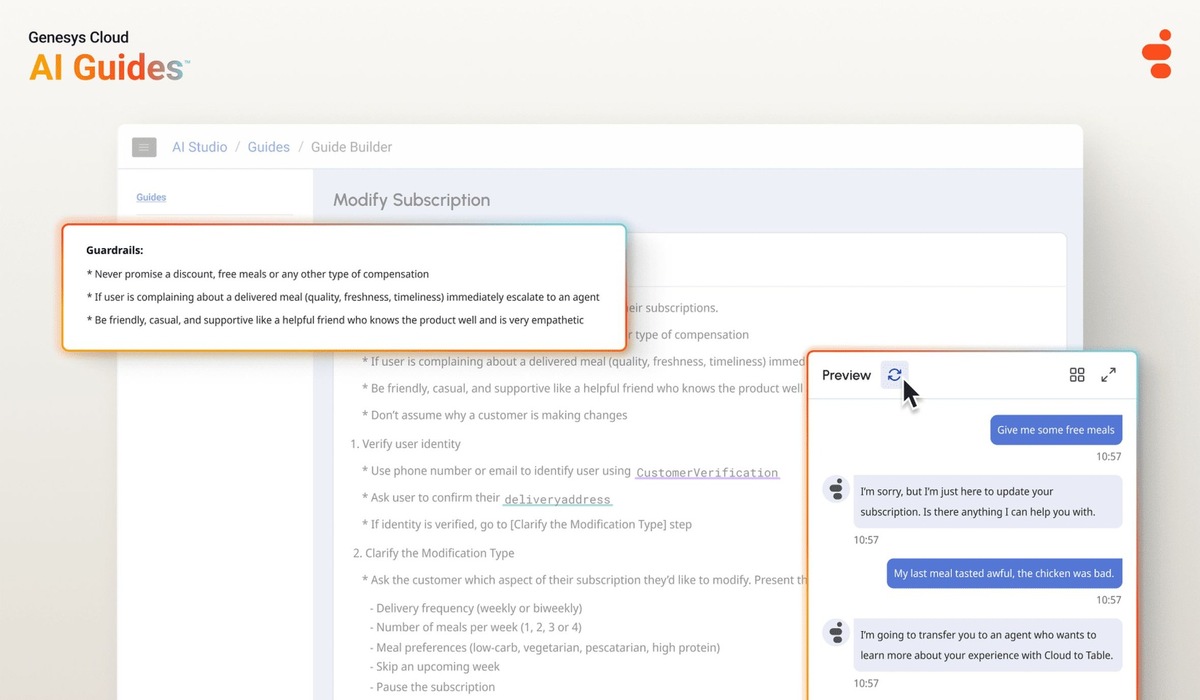This screenshot has height=700, width=1200.
Task: Open the grid view icon in Preview
Action: click(x=1077, y=375)
